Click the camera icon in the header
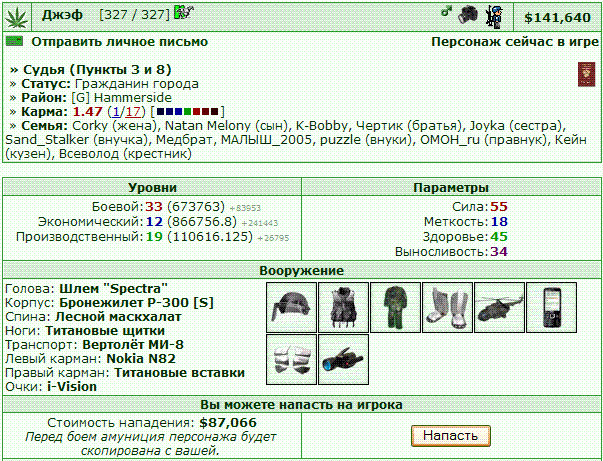The image size is (603, 461). point(468,15)
